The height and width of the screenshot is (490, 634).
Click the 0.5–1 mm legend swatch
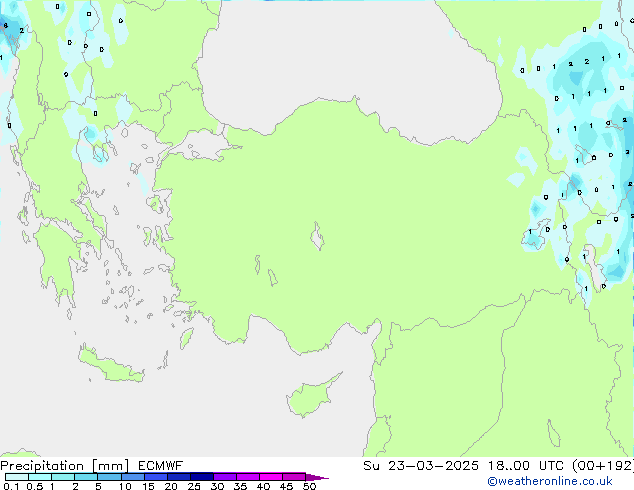tap(40, 477)
